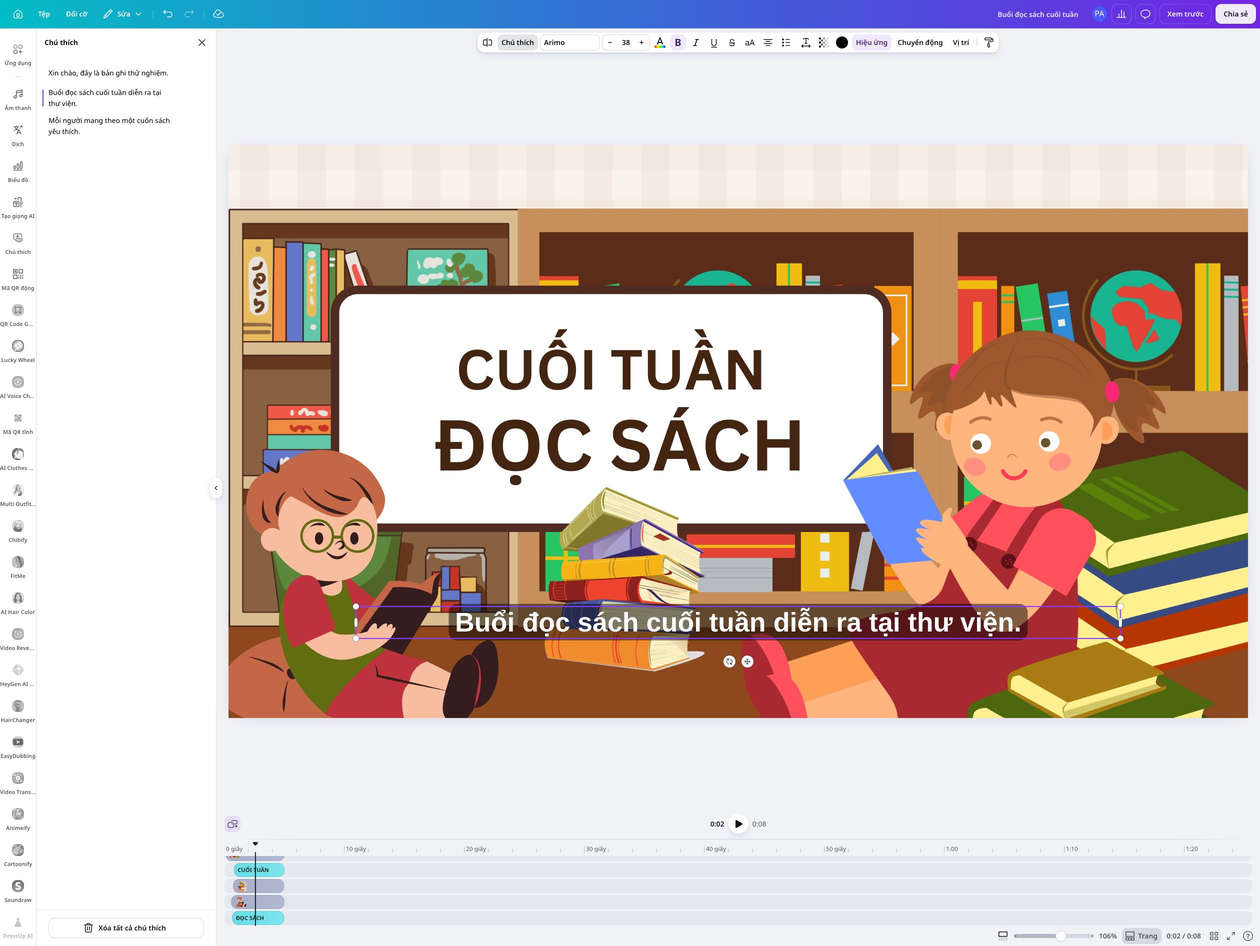Click Xóa tất cả chú thích button
The height and width of the screenshot is (946, 1260).
tap(126, 928)
